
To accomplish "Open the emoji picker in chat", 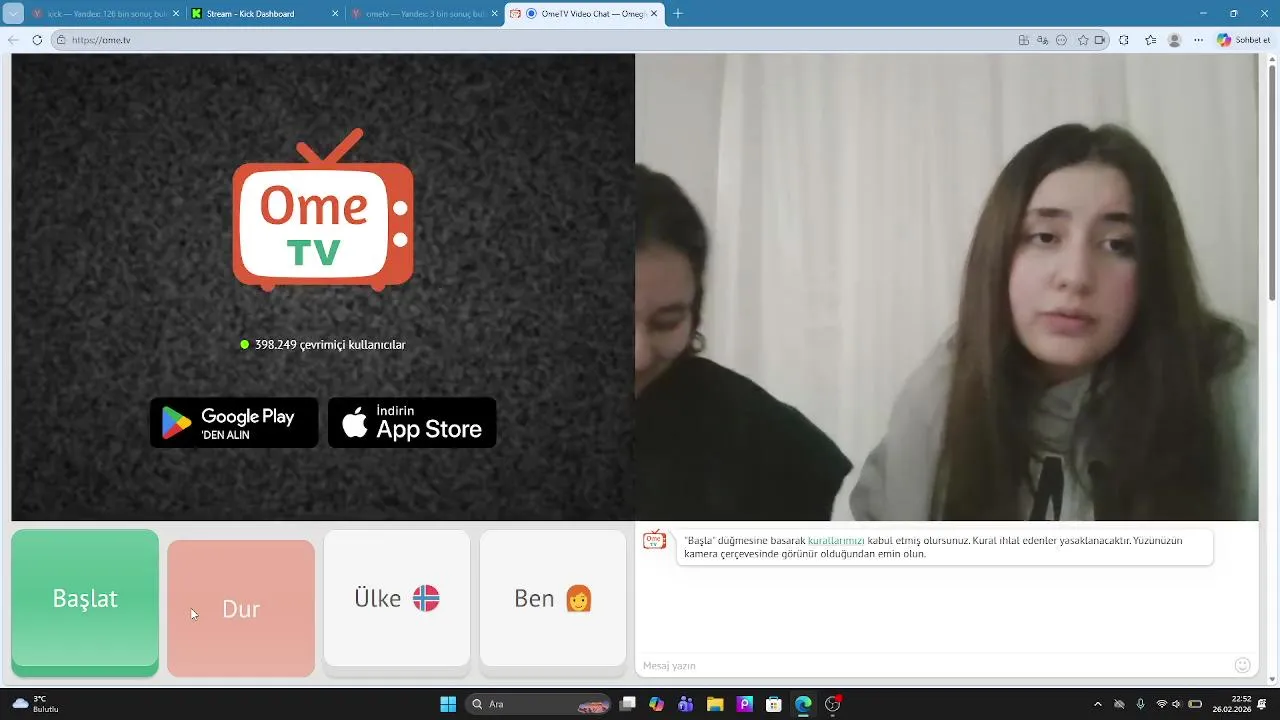I will [x=1242, y=665].
